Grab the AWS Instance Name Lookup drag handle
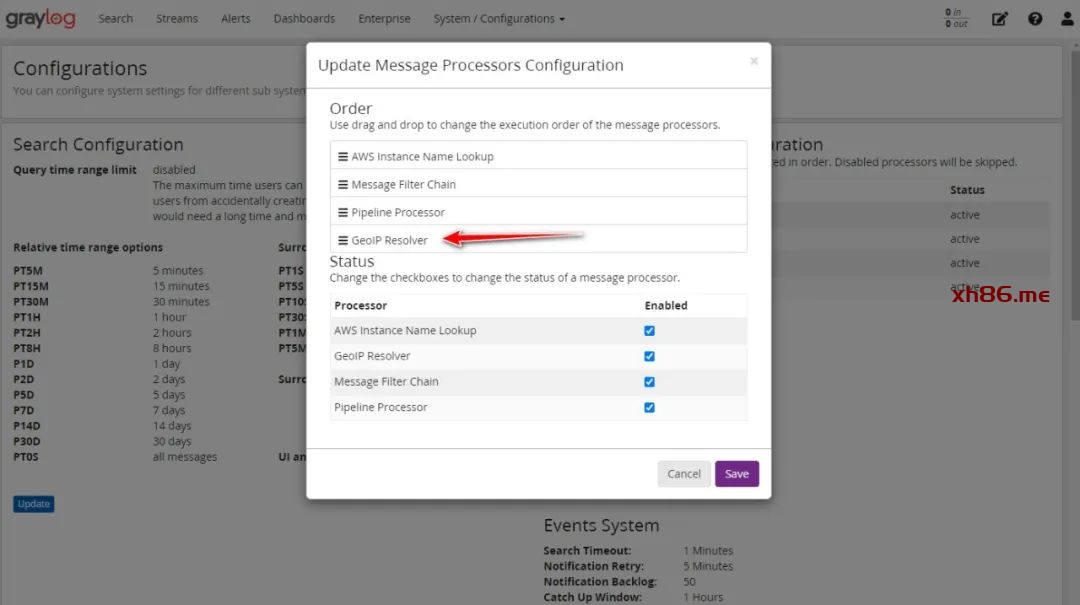The image size is (1080, 605). [x=343, y=157]
